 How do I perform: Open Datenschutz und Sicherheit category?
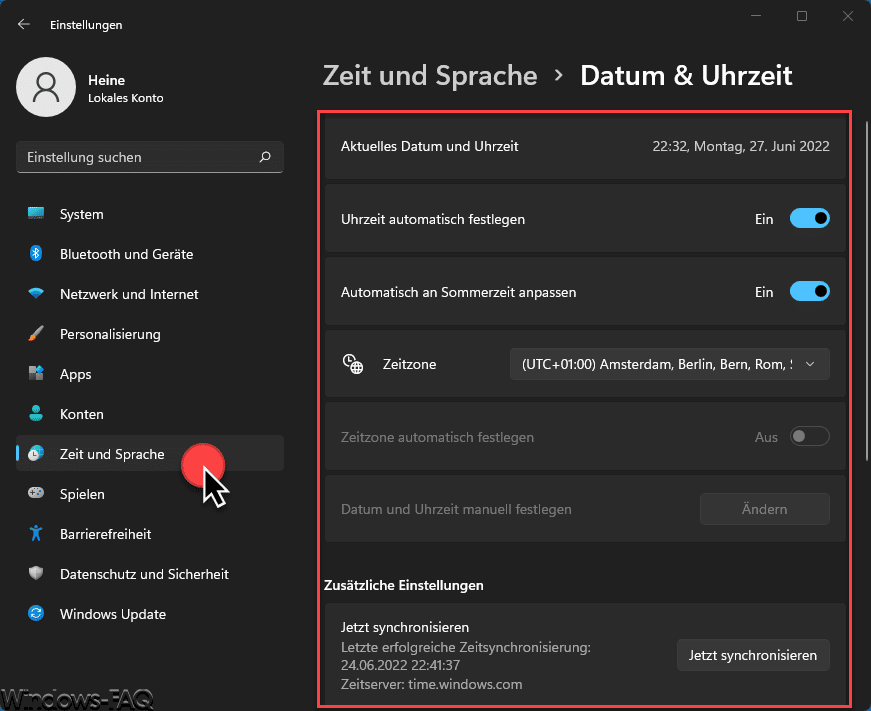(150, 574)
